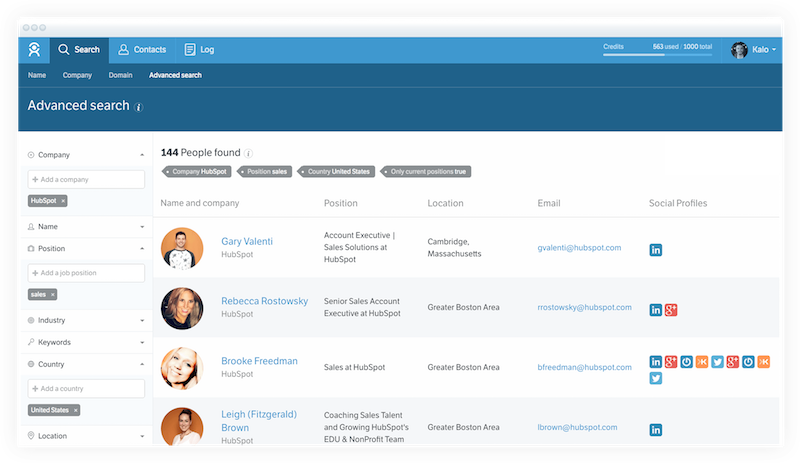
Task: Open Rebecca Rostowsky's profile link
Action: pos(264,301)
